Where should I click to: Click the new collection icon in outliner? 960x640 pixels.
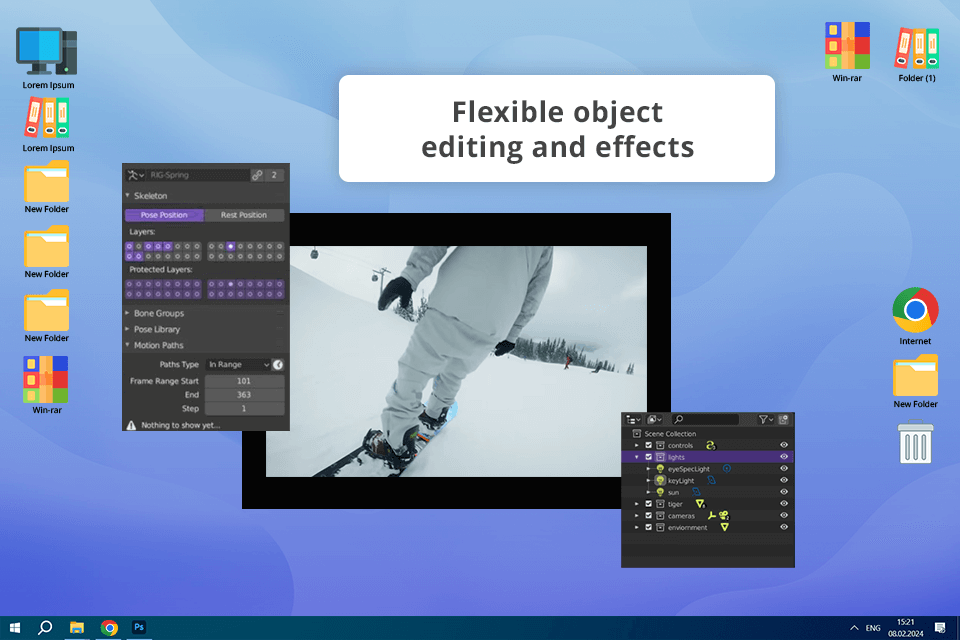(x=784, y=420)
